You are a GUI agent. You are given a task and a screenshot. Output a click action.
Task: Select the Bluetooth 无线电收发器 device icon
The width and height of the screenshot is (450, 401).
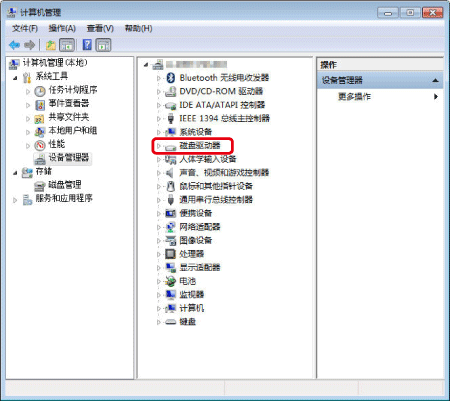point(171,78)
